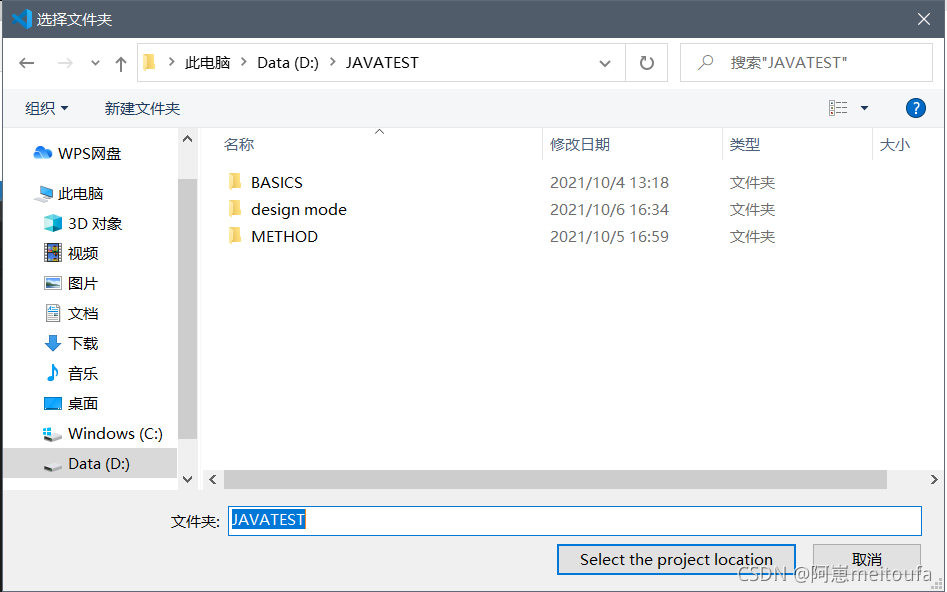947x592 pixels.
Task: Expand the chevron after 此电脑 breadcrumb
Action: coord(244,62)
